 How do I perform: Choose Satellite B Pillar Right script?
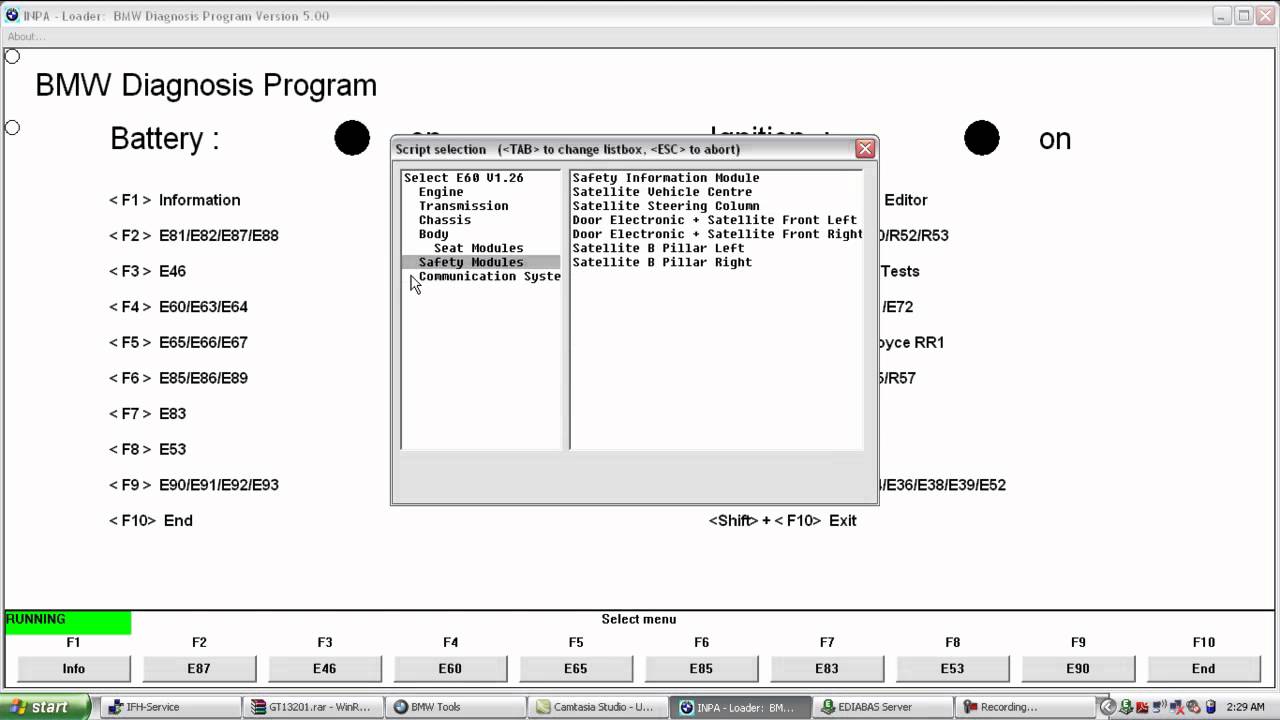pos(662,262)
